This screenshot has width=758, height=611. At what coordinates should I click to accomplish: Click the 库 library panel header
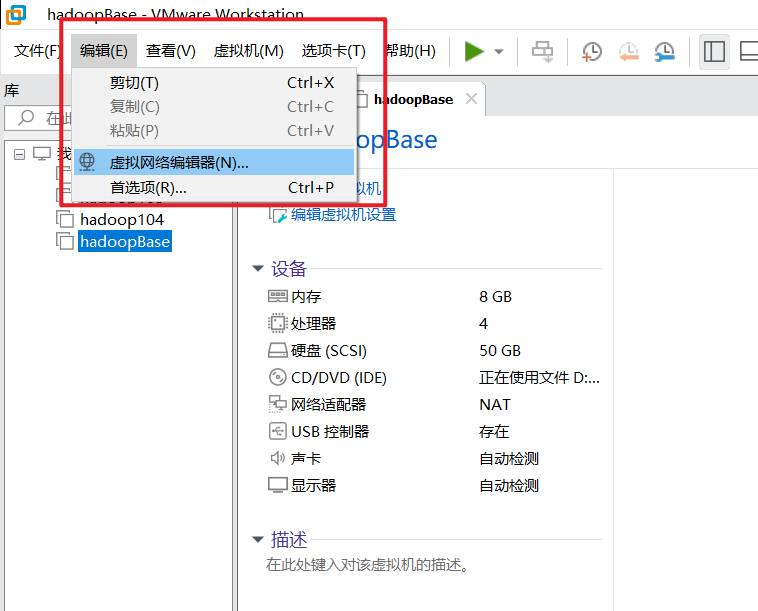click(12, 90)
